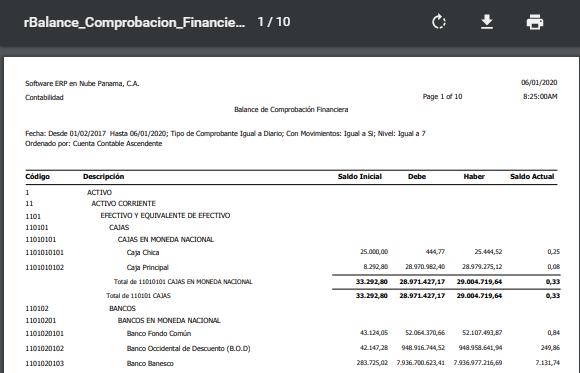The image size is (580, 373).
Task: Click the Descripción column header
Action: coord(104,177)
